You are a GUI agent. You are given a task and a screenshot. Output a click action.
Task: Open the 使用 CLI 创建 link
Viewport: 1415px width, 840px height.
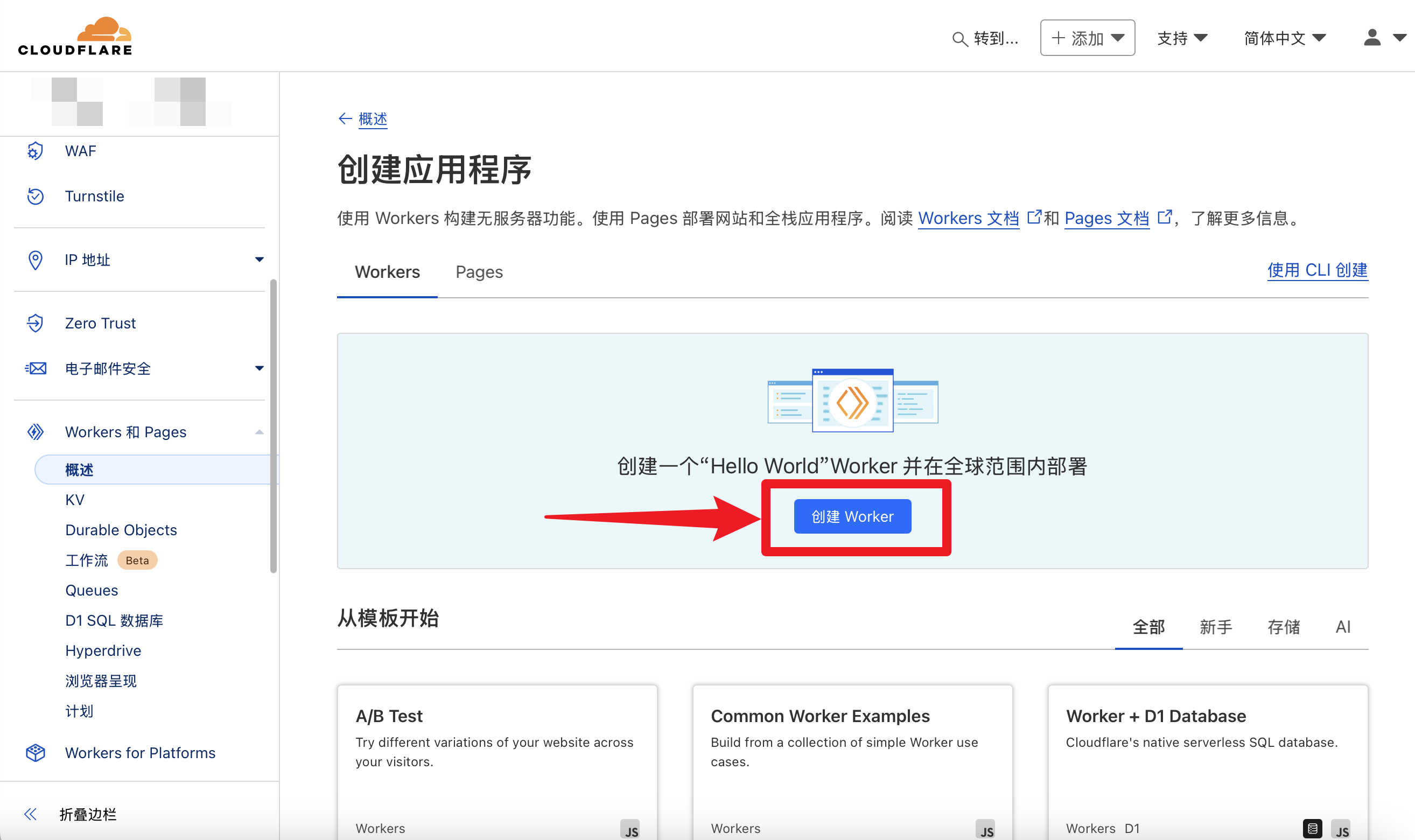click(1317, 270)
